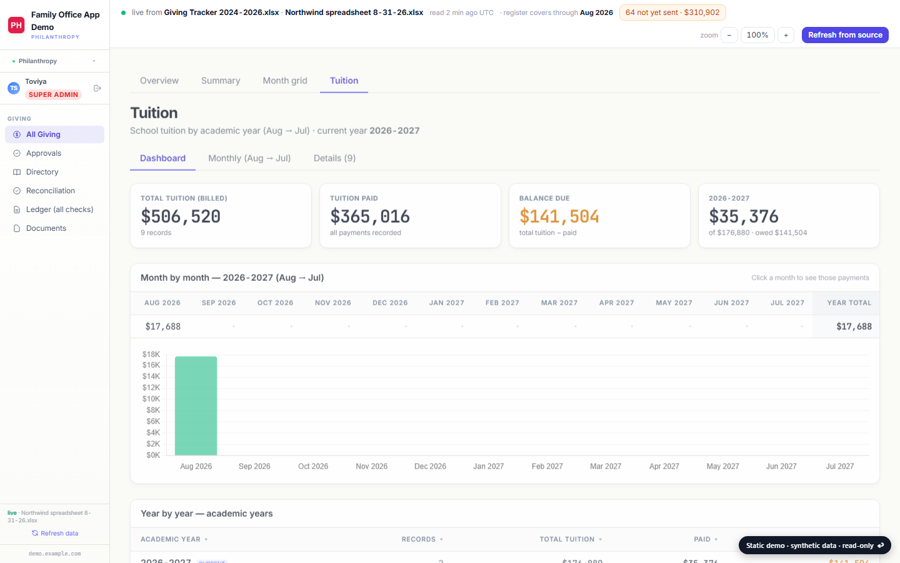Click the refresh icon beside Refresh data
The width and height of the screenshot is (900, 563).
point(35,533)
